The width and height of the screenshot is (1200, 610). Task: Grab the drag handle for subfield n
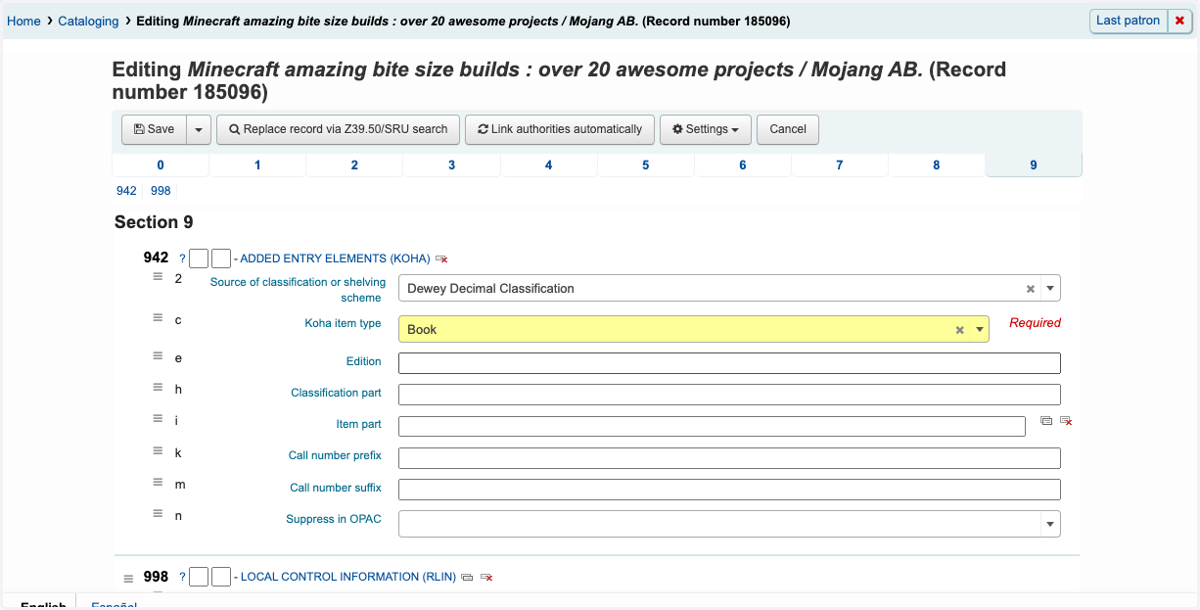click(x=158, y=514)
